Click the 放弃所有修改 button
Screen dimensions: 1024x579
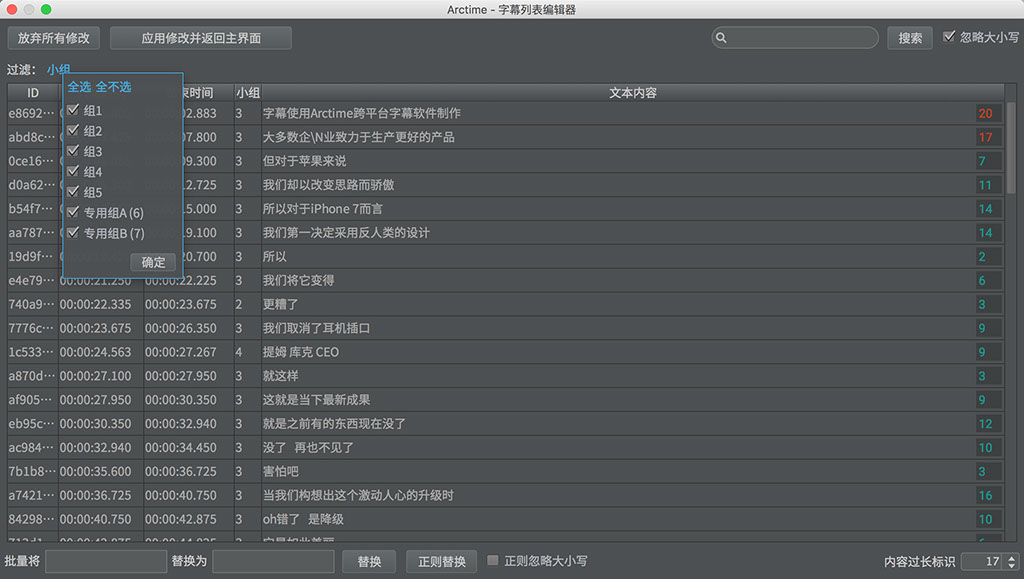point(53,38)
